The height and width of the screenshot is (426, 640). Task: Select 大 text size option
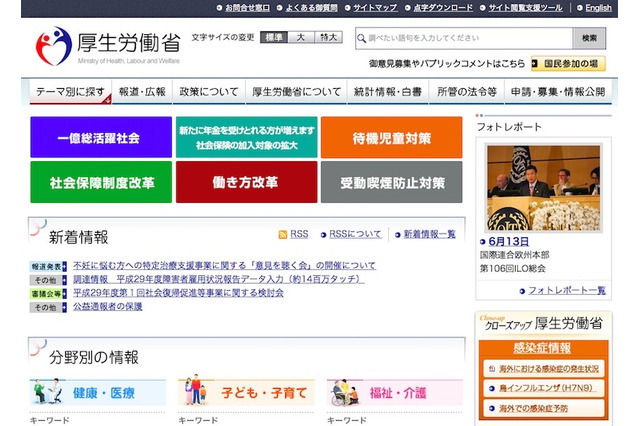click(x=301, y=38)
